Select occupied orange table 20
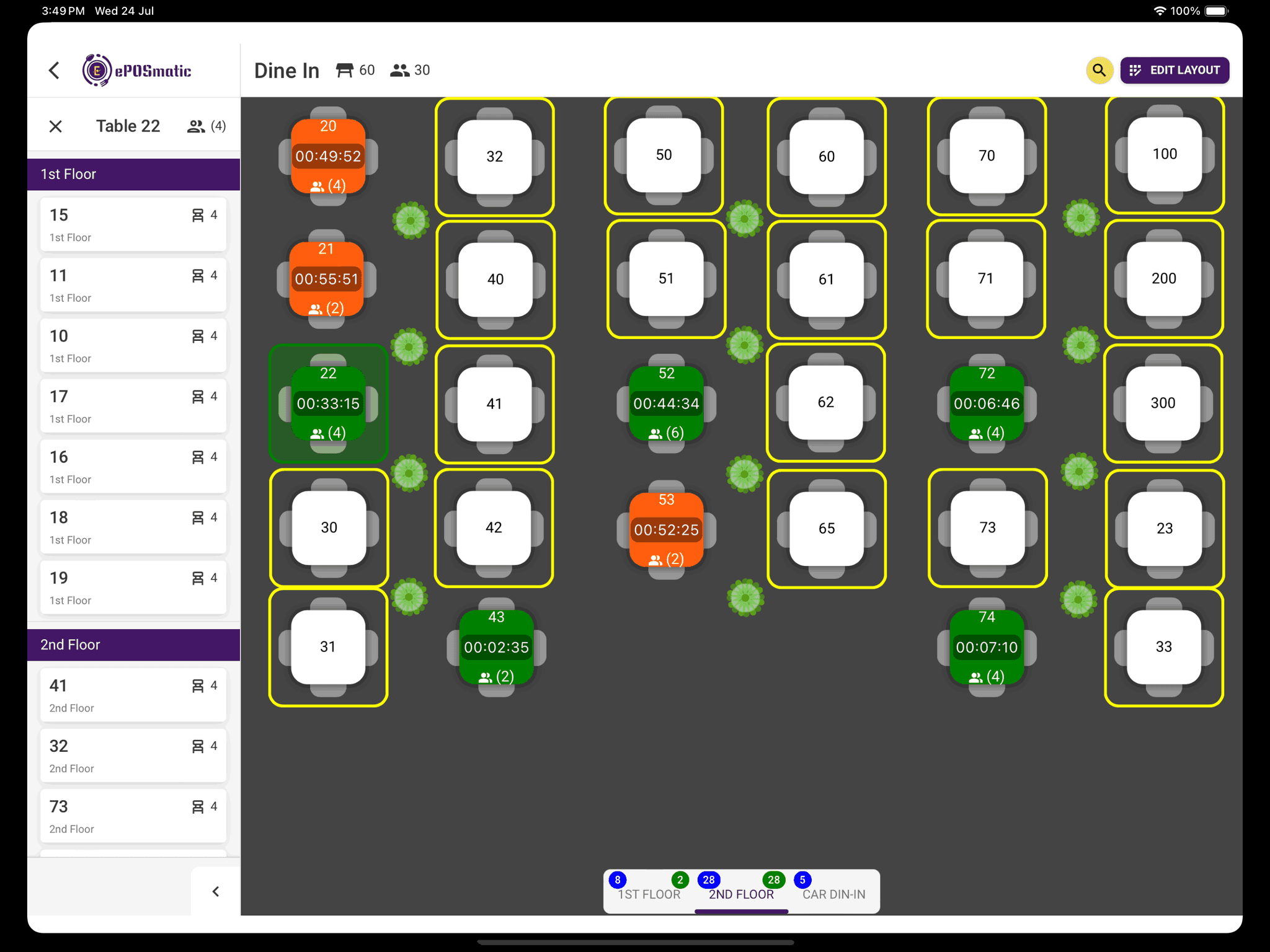Image resolution: width=1270 pixels, height=952 pixels. (x=328, y=155)
